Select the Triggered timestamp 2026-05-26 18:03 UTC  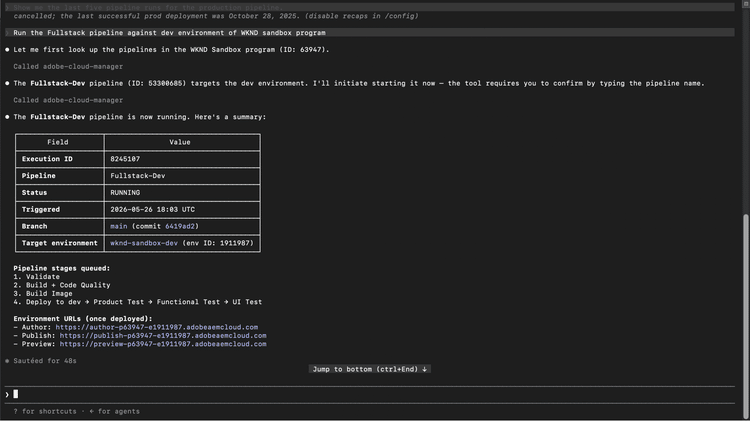pos(153,210)
